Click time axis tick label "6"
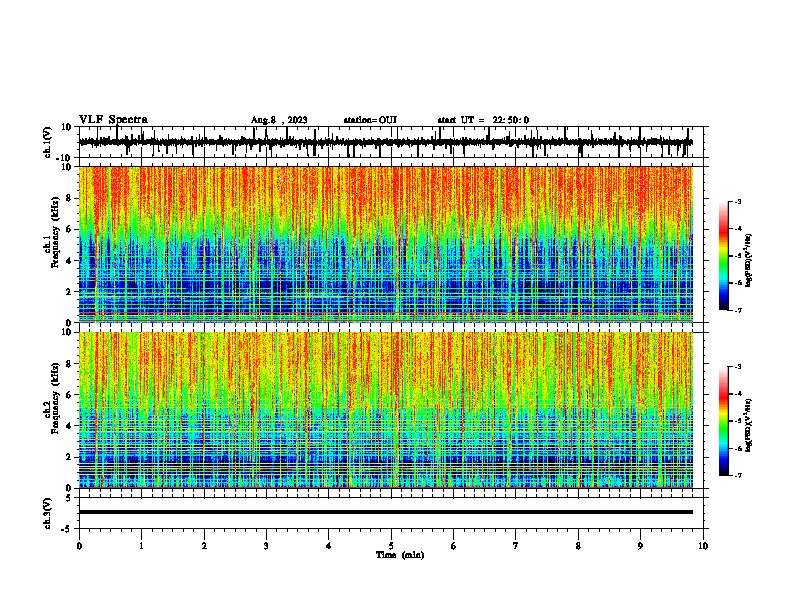 point(454,546)
